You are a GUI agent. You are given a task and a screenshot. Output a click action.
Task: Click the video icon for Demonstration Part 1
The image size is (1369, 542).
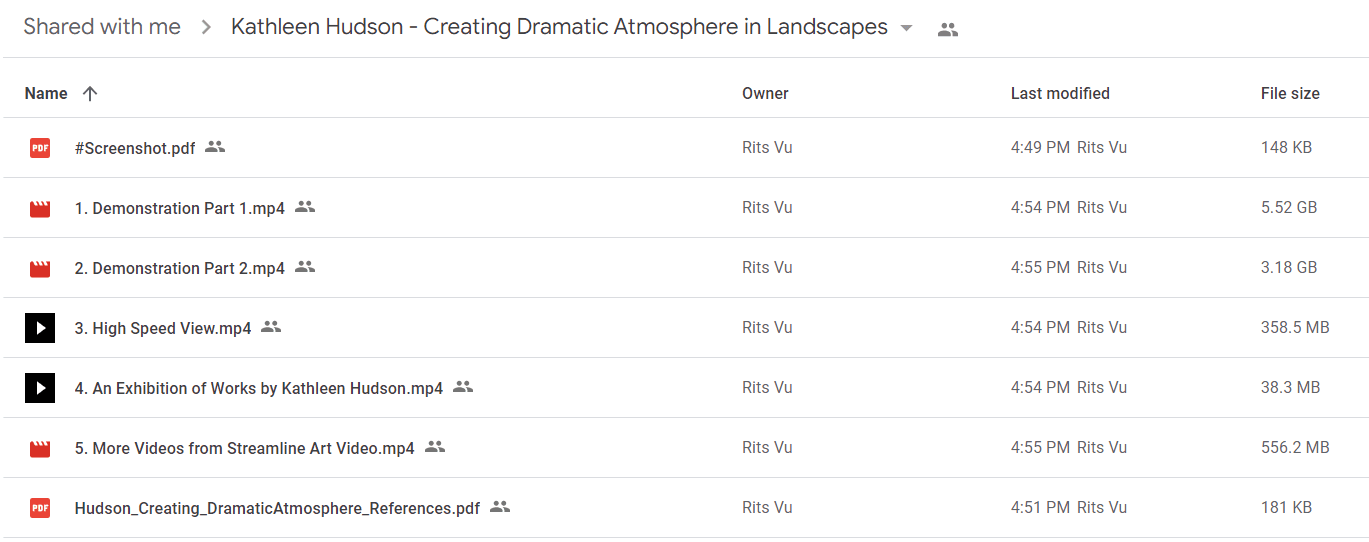pos(39,208)
